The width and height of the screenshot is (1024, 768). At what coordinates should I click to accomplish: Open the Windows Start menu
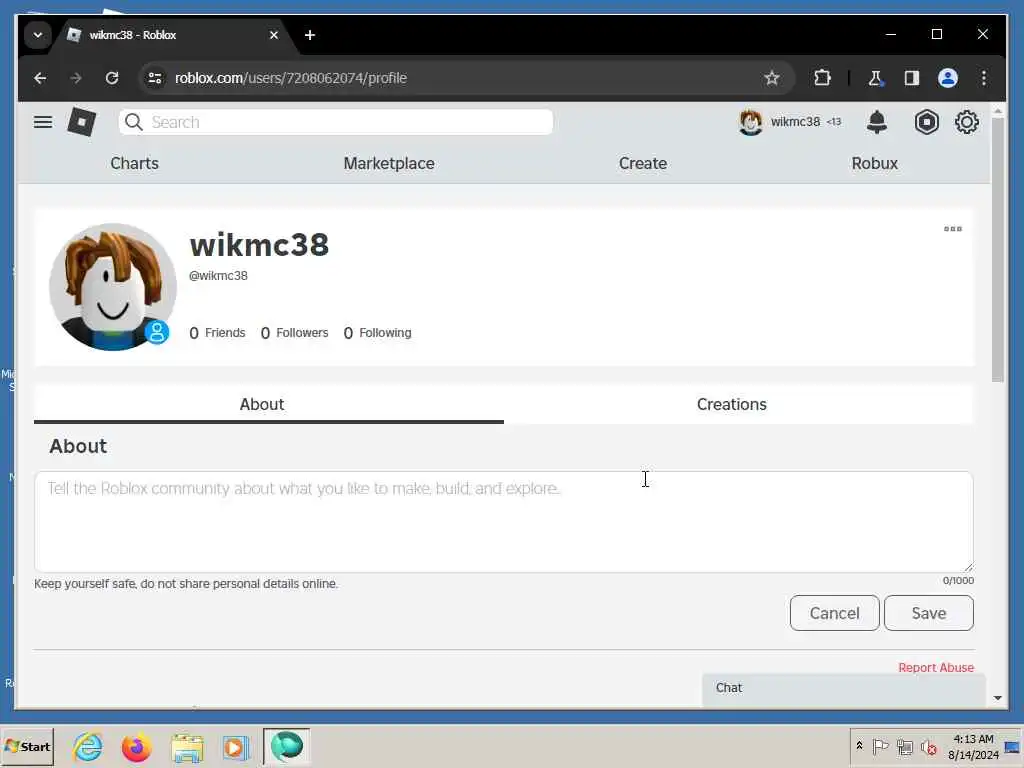(27, 746)
